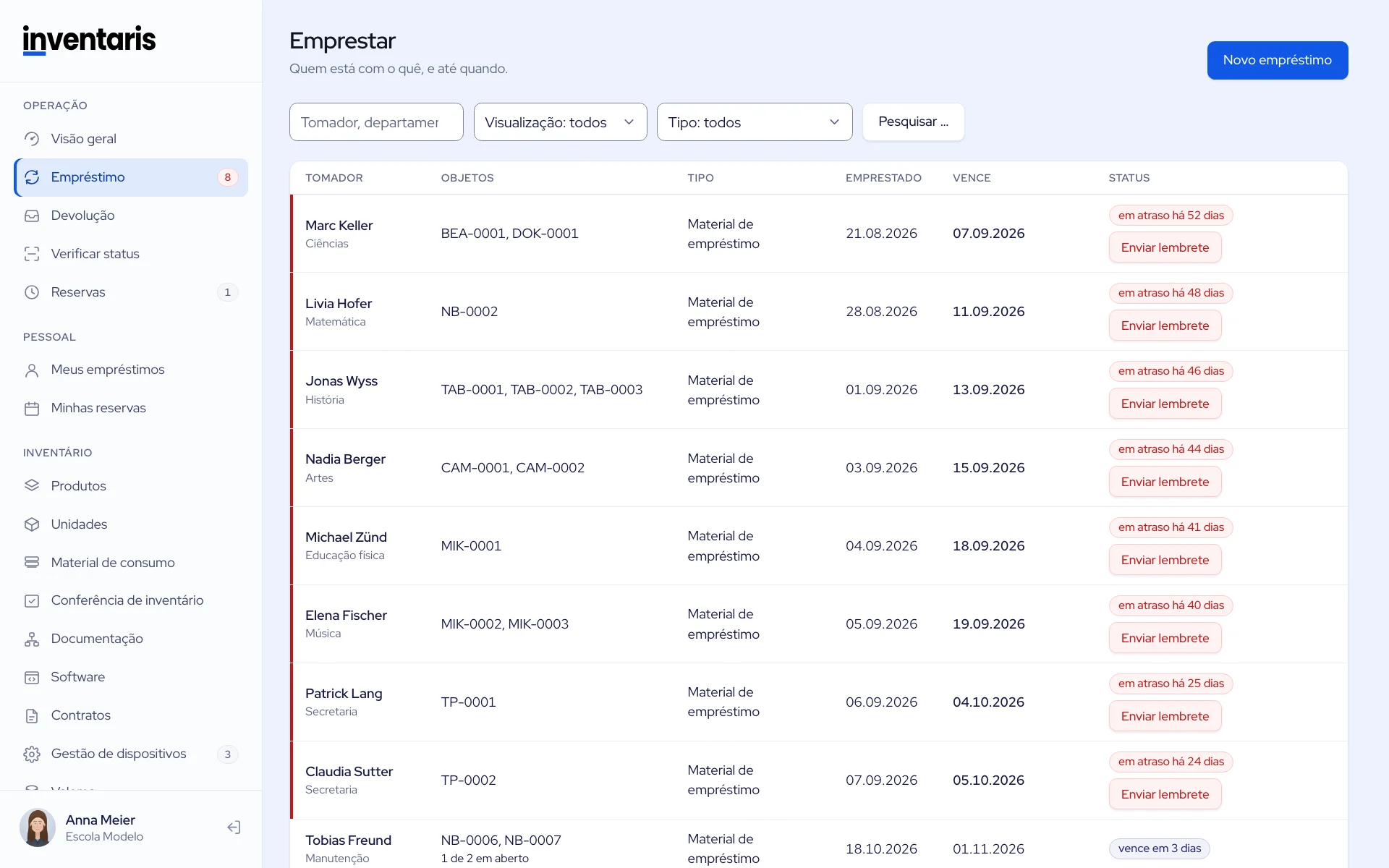Click the Material de consumo icon
Image resolution: width=1389 pixels, height=868 pixels.
point(32,563)
